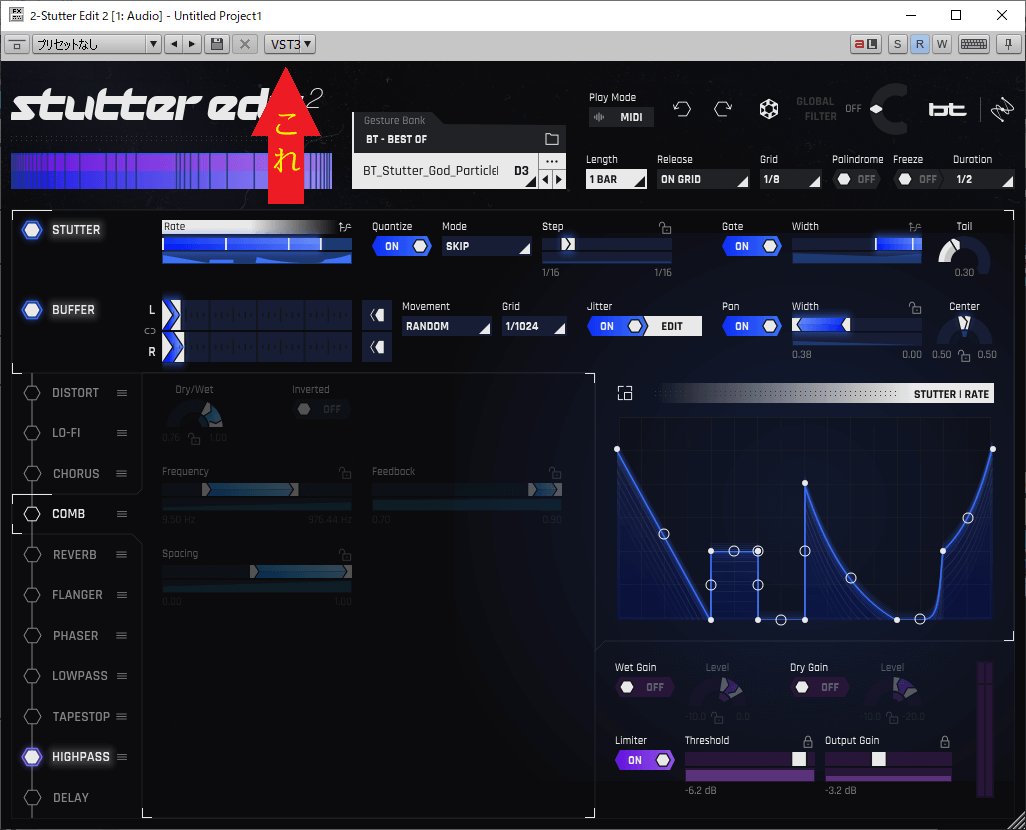Toggle Jitter ON switch
The width and height of the screenshot is (1026, 830).
pos(617,326)
